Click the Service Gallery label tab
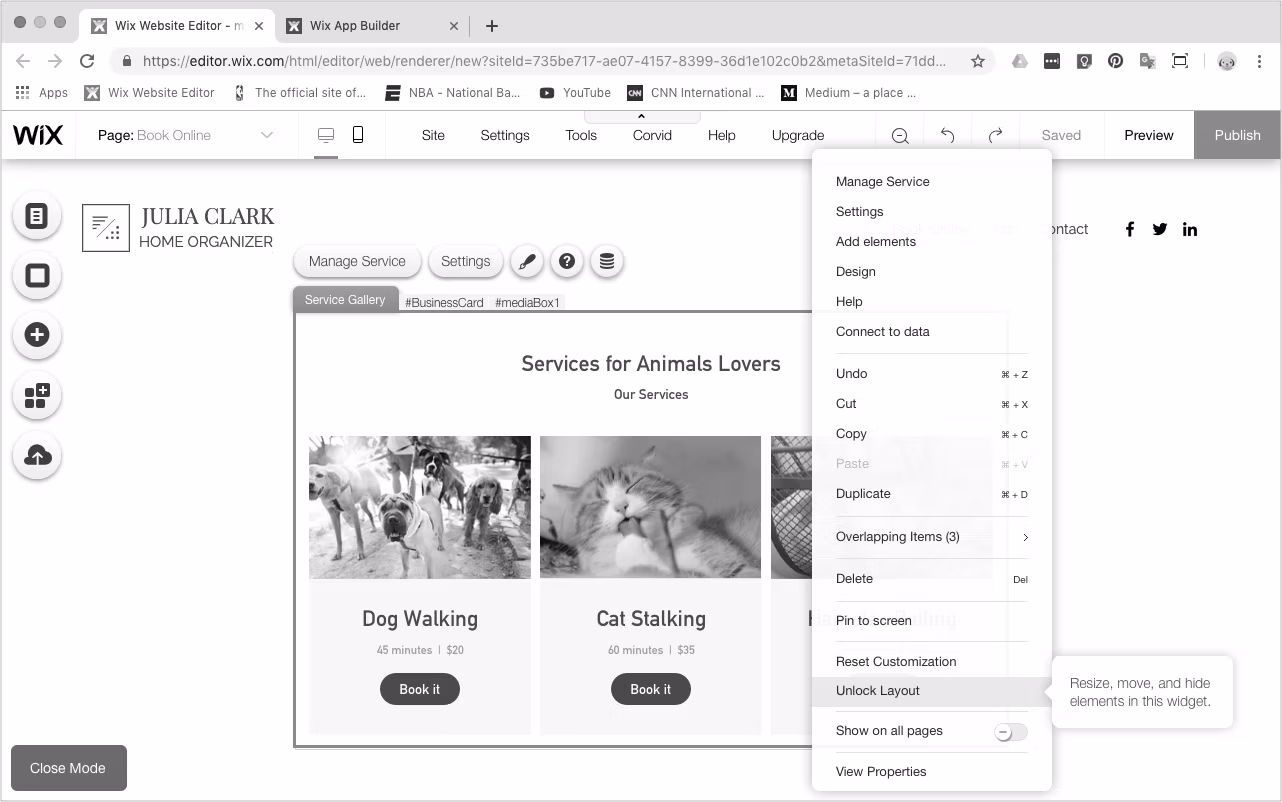The width and height of the screenshot is (1282, 802). click(345, 300)
